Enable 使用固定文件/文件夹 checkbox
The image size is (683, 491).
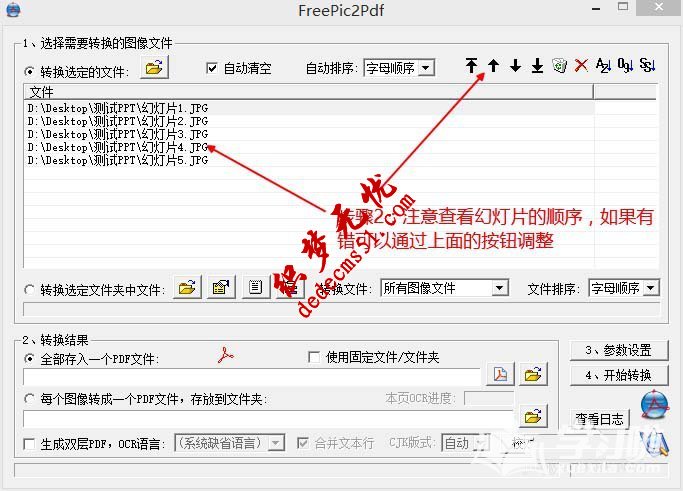point(314,357)
